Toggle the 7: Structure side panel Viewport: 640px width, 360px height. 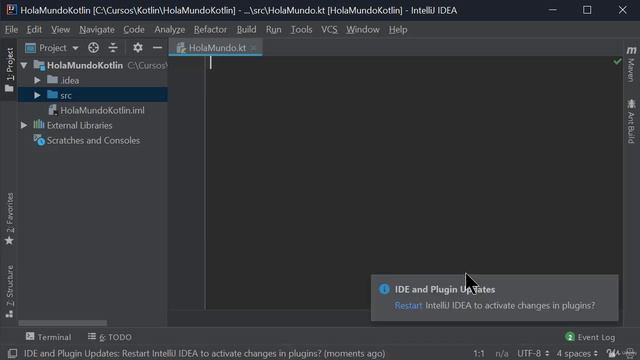point(9,291)
